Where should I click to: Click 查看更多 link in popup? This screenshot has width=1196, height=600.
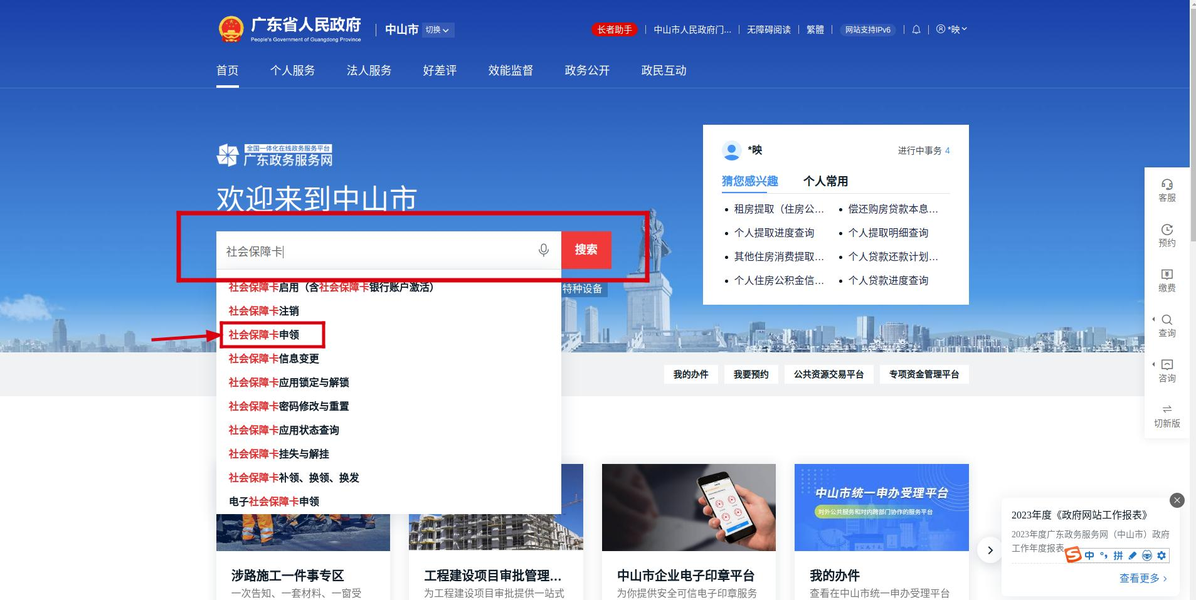(1143, 578)
